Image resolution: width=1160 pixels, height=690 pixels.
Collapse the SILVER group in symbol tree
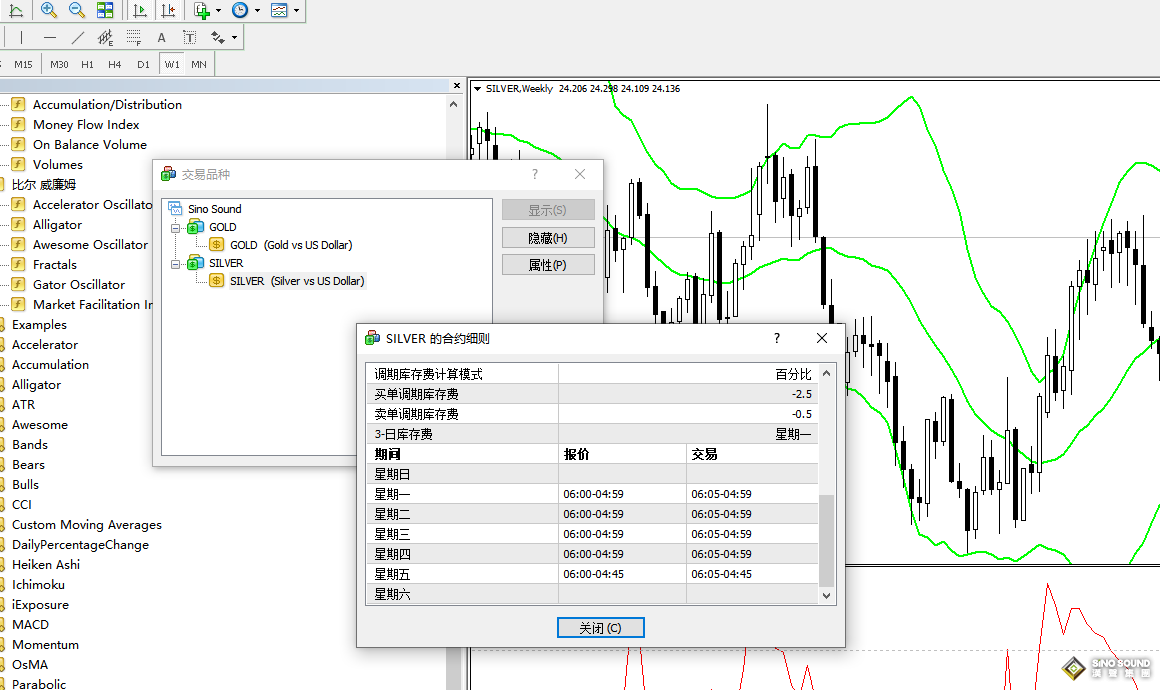(x=174, y=263)
